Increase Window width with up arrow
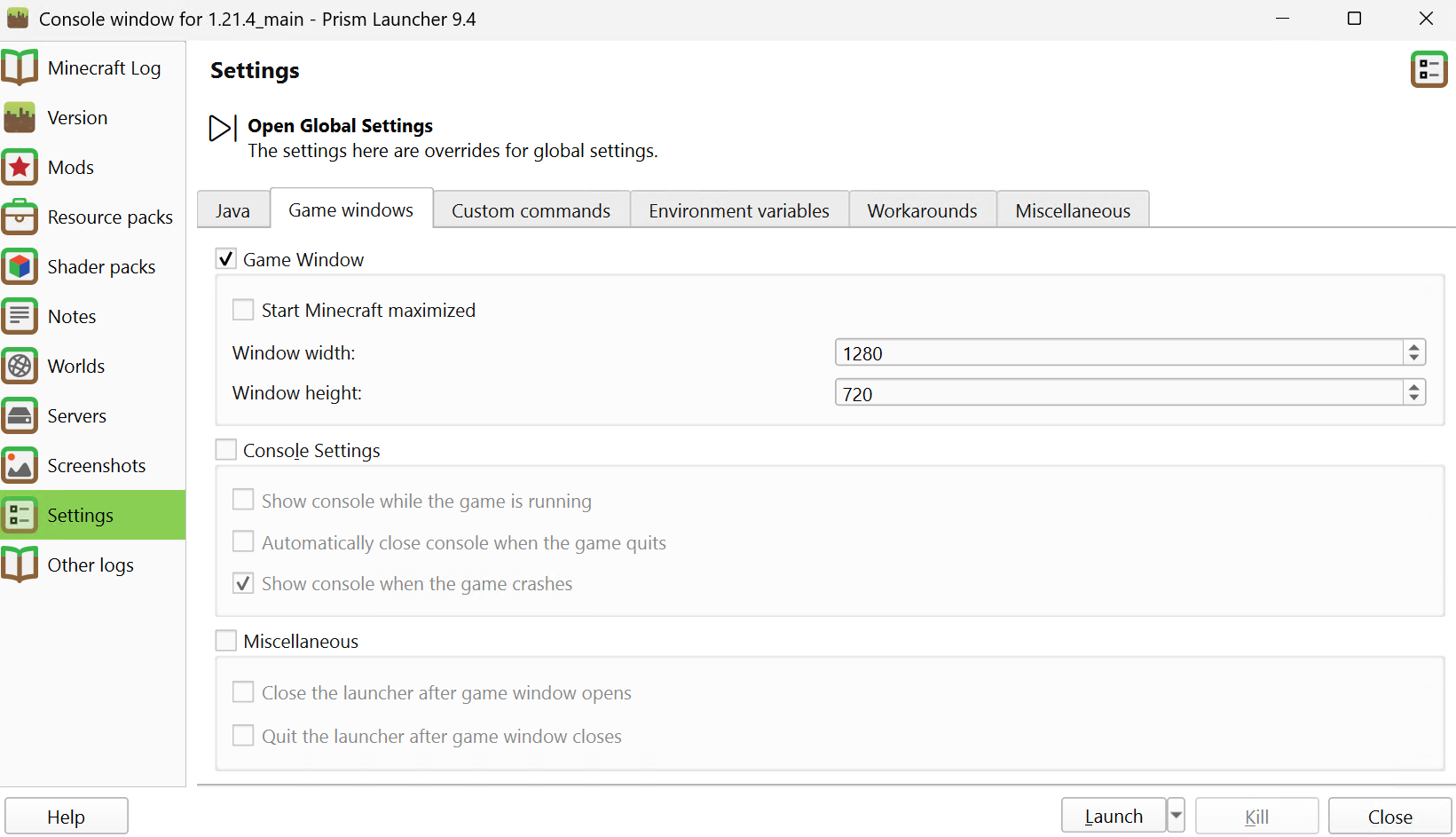The image size is (1456, 837). [x=1414, y=347]
